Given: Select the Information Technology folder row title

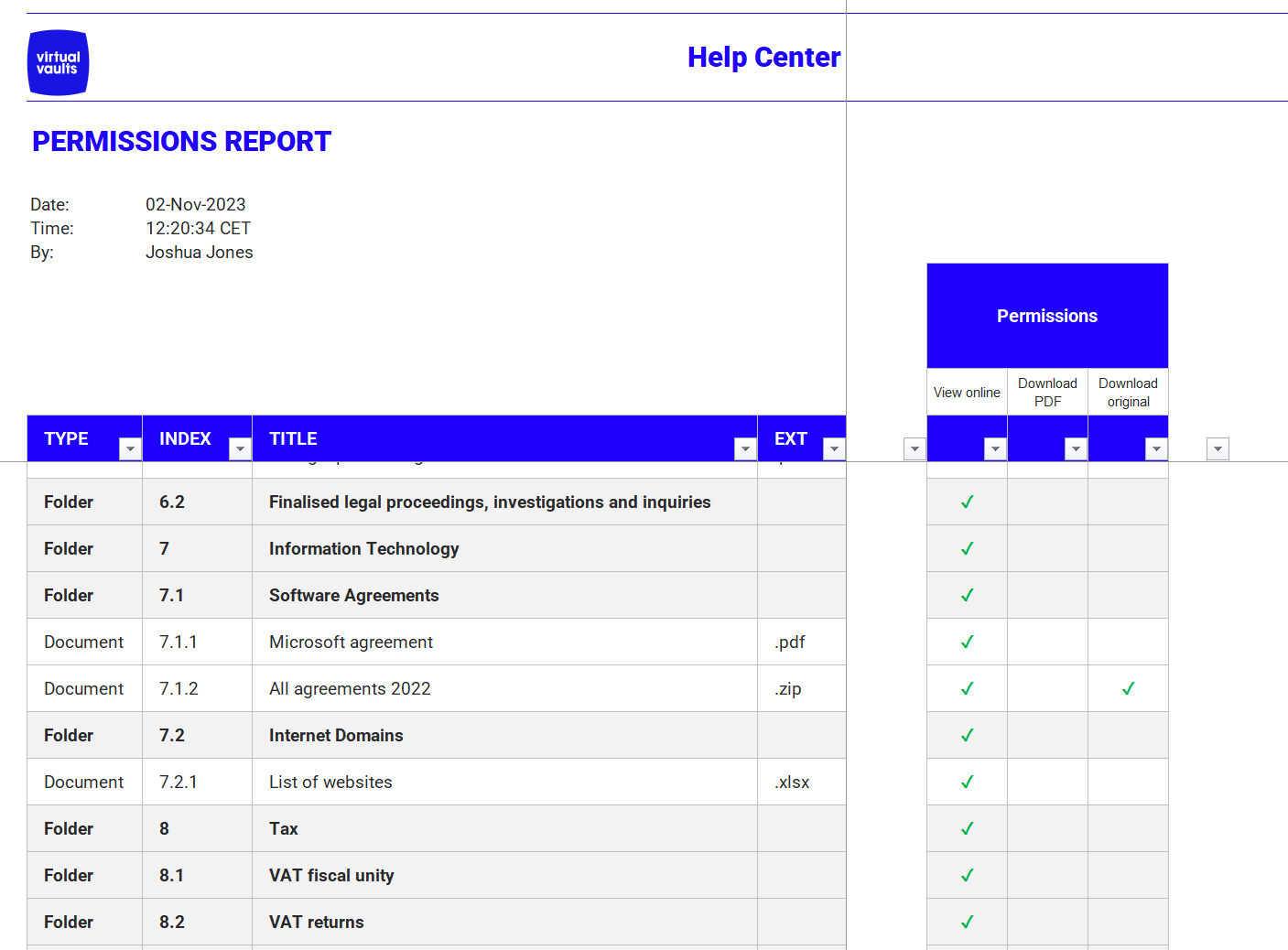Looking at the screenshot, I should [363, 549].
